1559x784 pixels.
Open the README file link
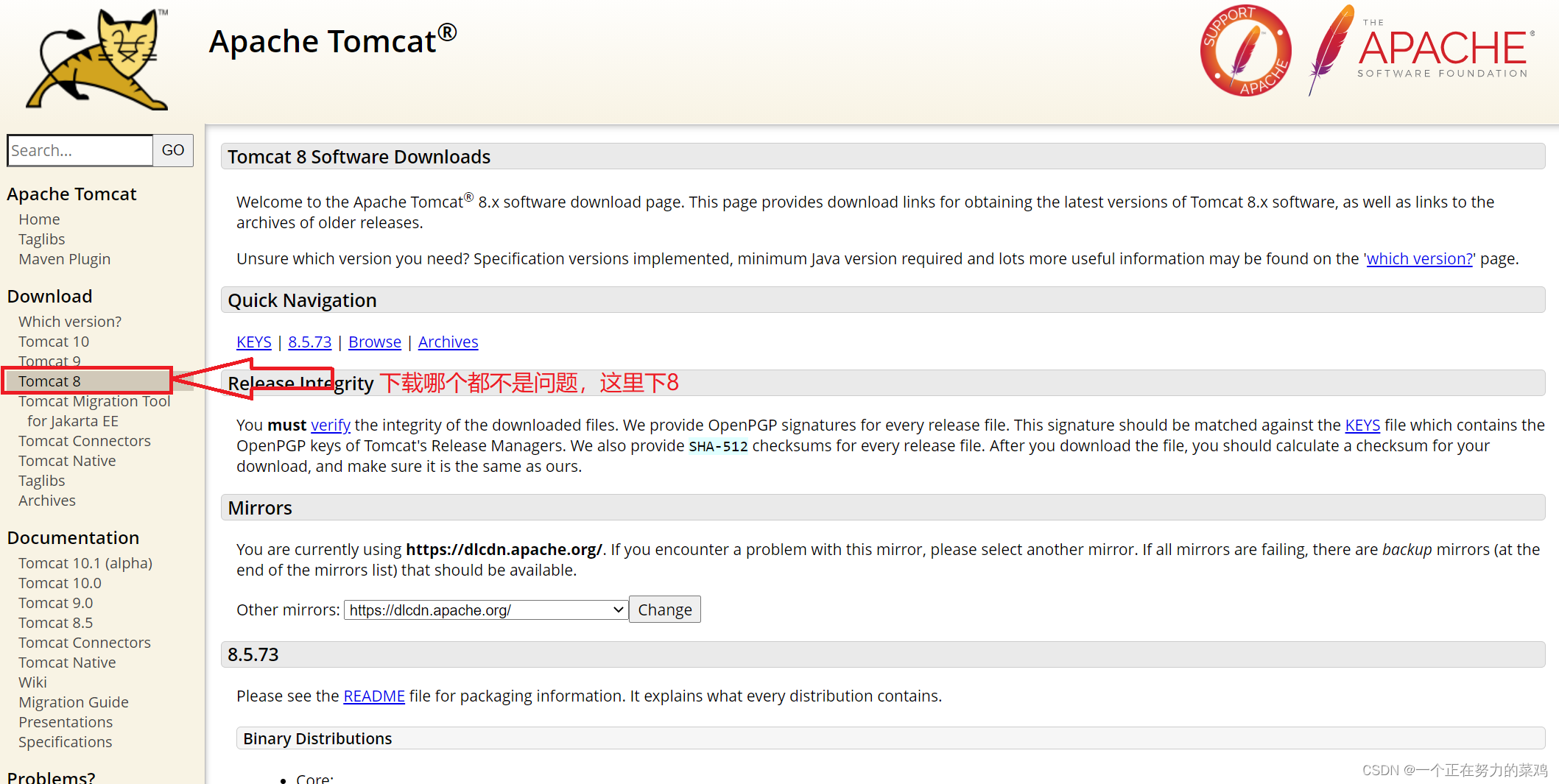click(x=374, y=696)
